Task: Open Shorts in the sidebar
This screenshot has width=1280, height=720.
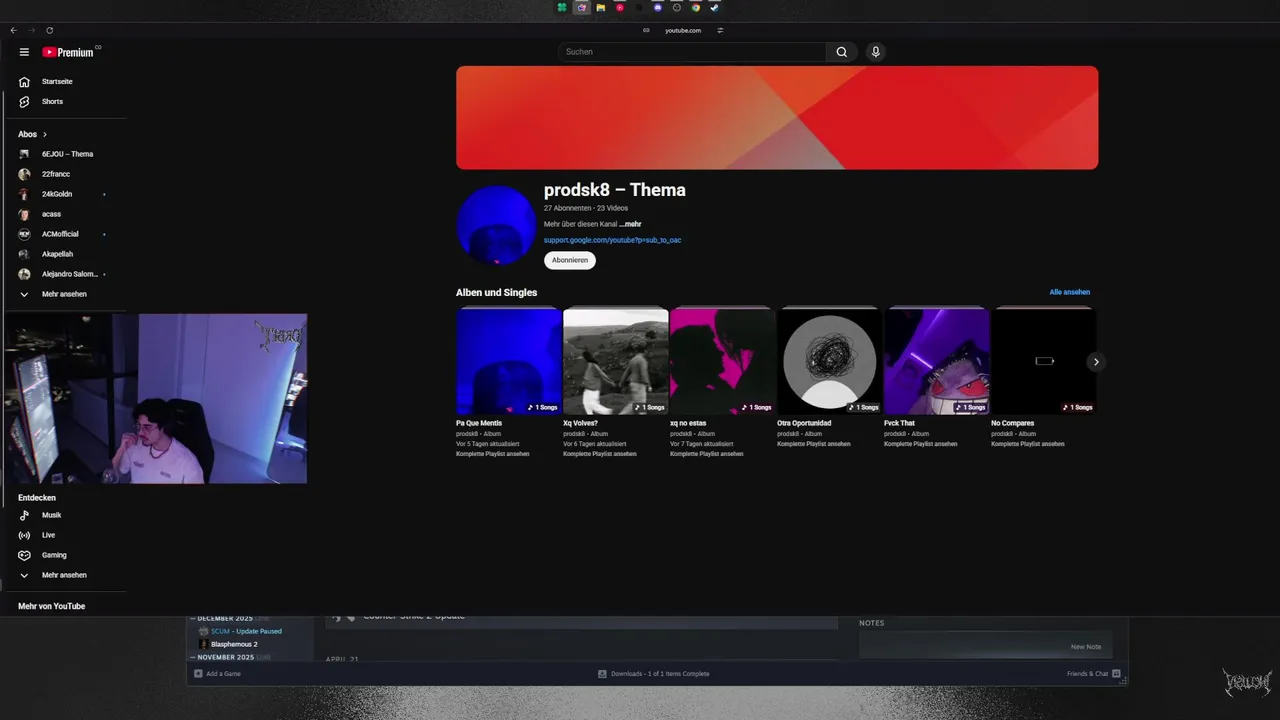Action: [52, 101]
